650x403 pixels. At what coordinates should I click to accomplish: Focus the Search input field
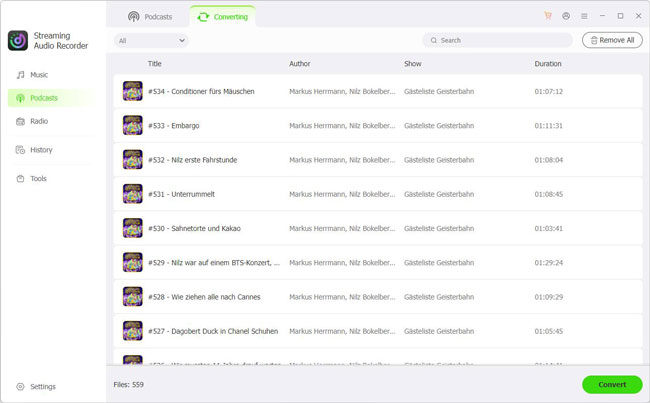tap(497, 40)
